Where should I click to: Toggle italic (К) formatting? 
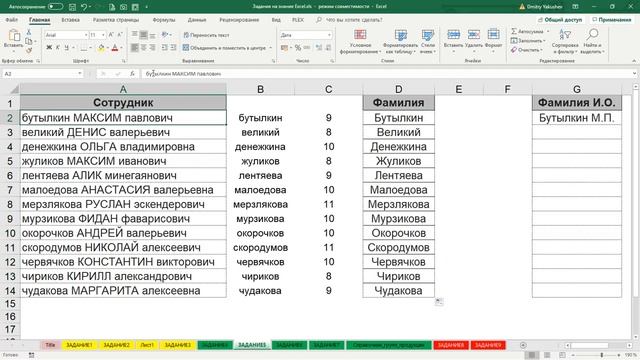[58, 48]
